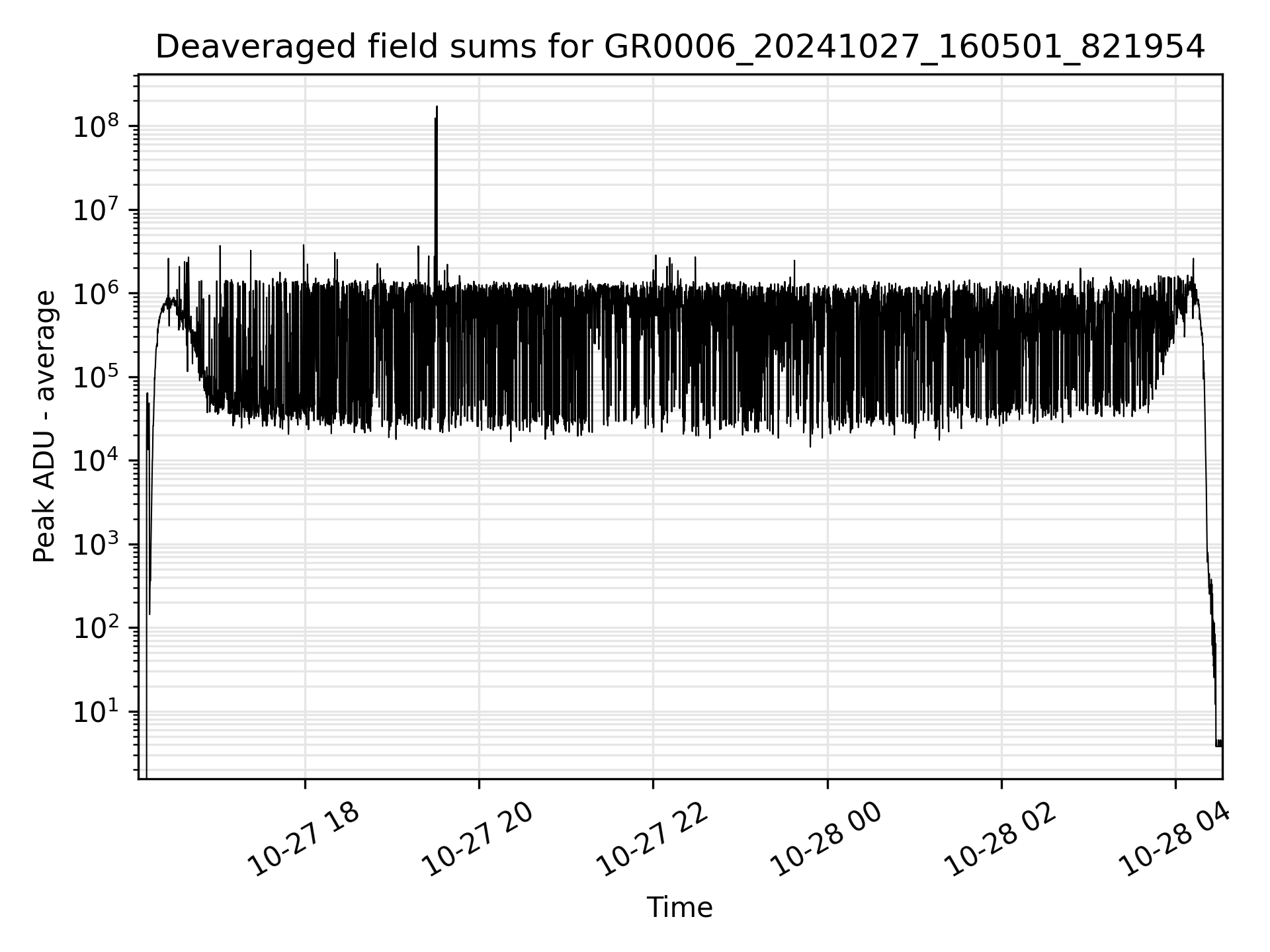1270x952 pixels.
Task: Click the x-axis label 'Time'
Action: (679, 908)
